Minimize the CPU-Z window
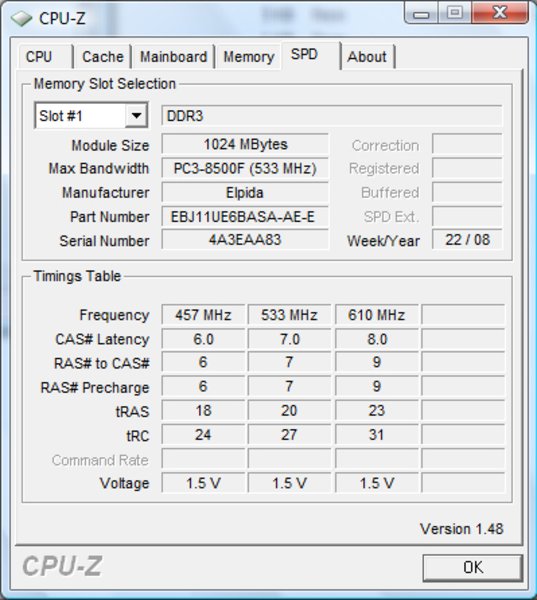Screen dimensions: 537x600 click(x=422, y=14)
